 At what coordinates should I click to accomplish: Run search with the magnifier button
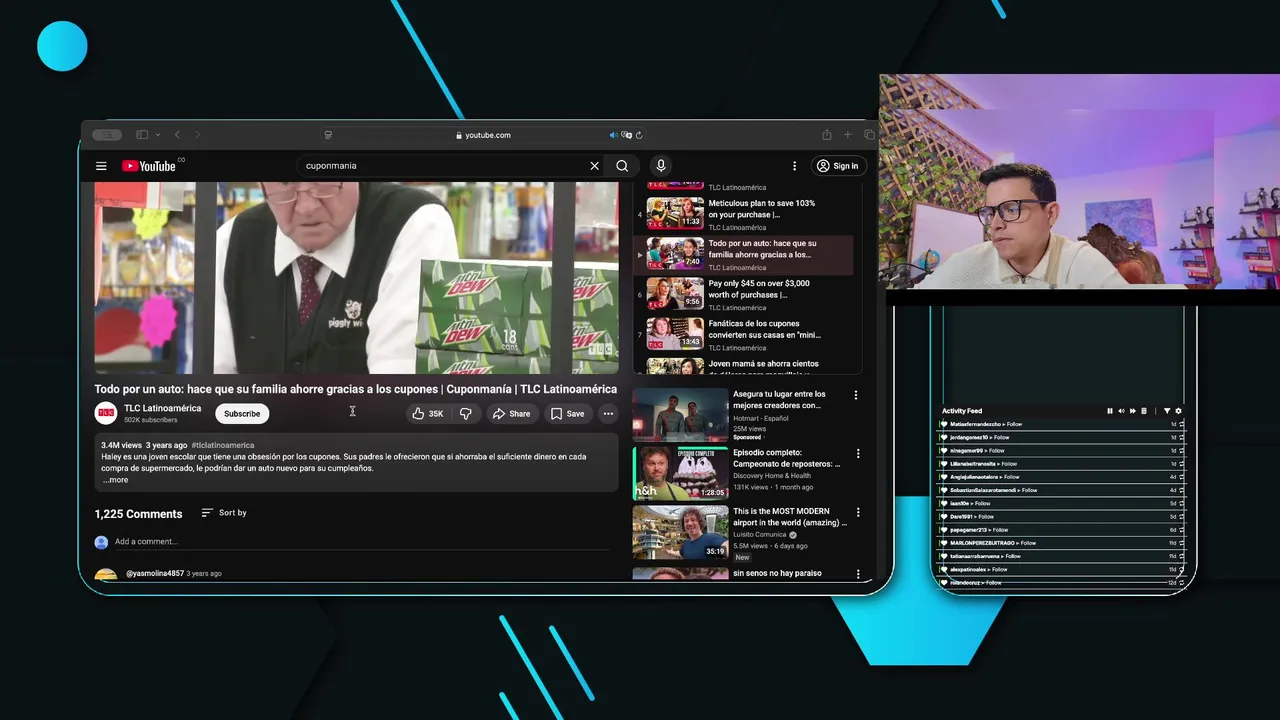click(622, 166)
